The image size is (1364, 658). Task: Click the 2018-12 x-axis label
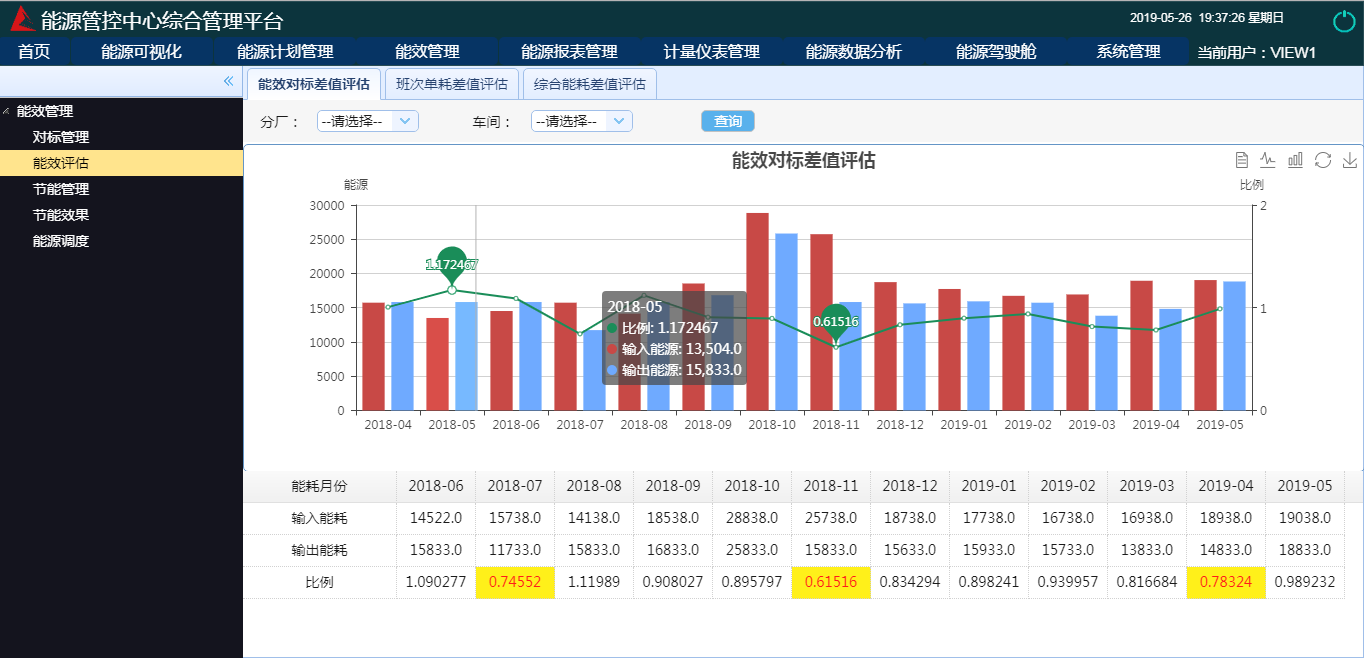point(902,424)
